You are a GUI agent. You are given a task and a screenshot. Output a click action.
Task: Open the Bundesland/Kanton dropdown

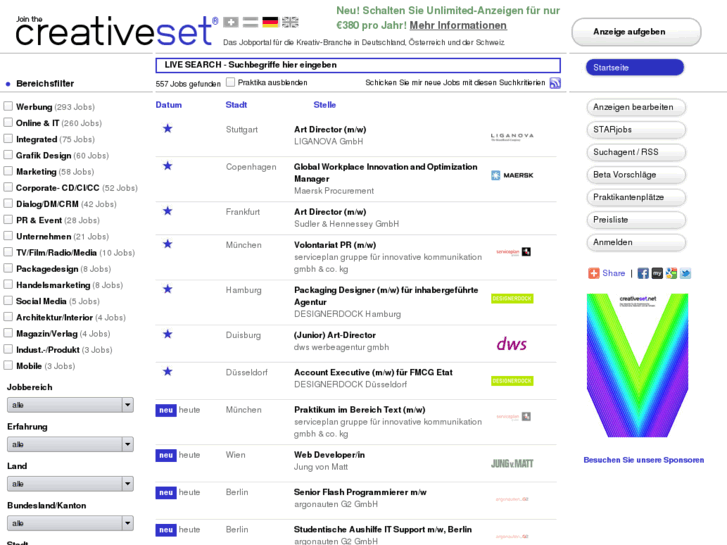pyautogui.click(x=70, y=523)
